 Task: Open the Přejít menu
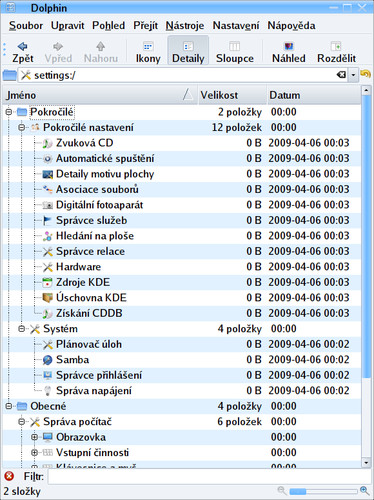(x=145, y=26)
